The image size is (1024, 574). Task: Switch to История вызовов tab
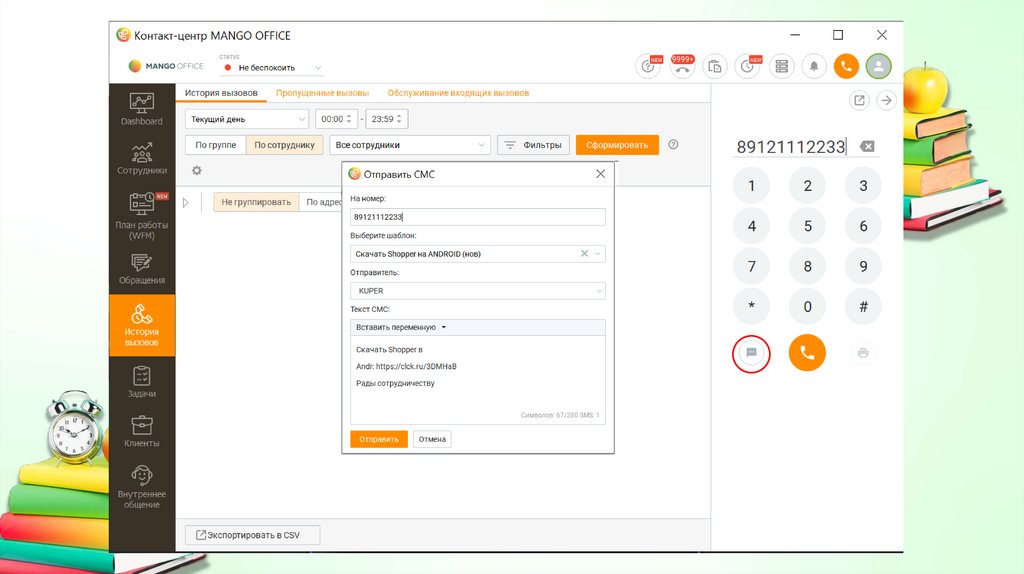[x=221, y=93]
